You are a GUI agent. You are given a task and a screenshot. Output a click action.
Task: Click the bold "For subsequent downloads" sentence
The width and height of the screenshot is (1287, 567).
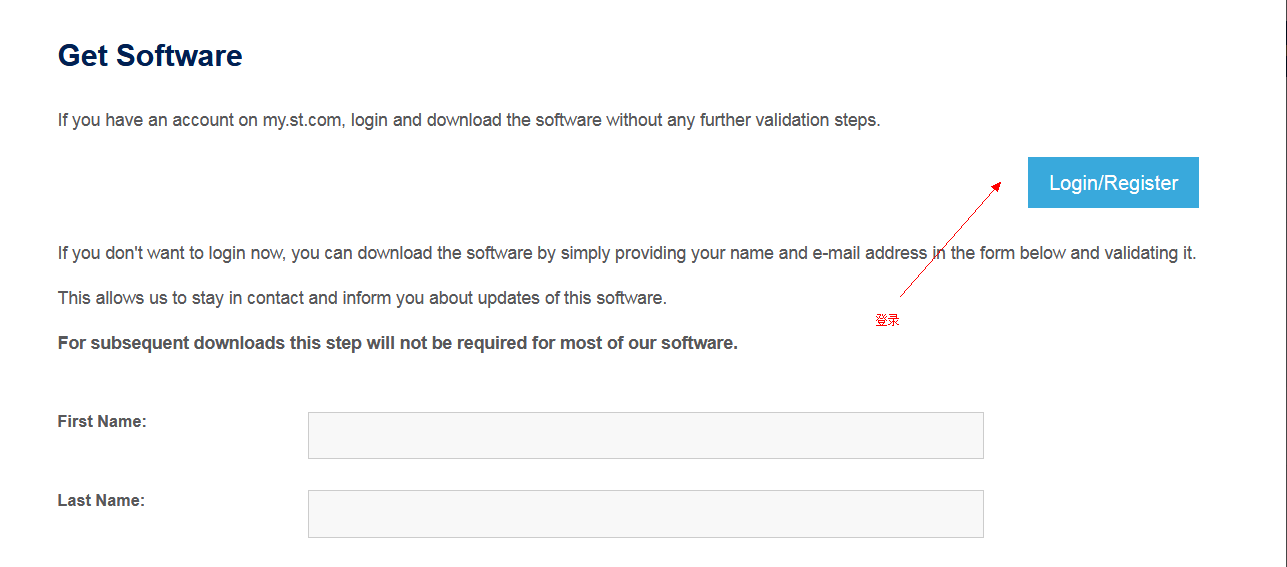click(x=397, y=343)
